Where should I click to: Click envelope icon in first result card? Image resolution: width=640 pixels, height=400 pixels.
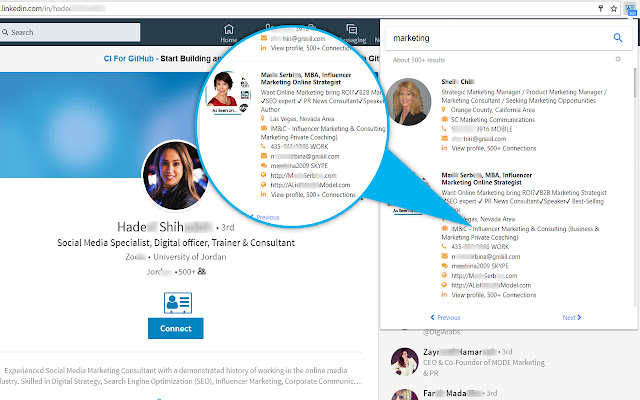click(444, 138)
